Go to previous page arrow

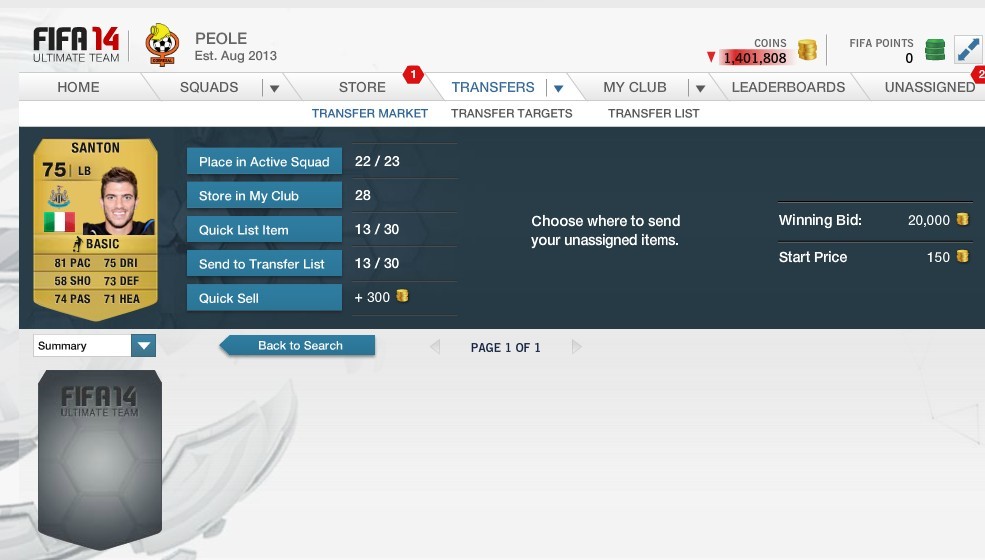point(435,347)
